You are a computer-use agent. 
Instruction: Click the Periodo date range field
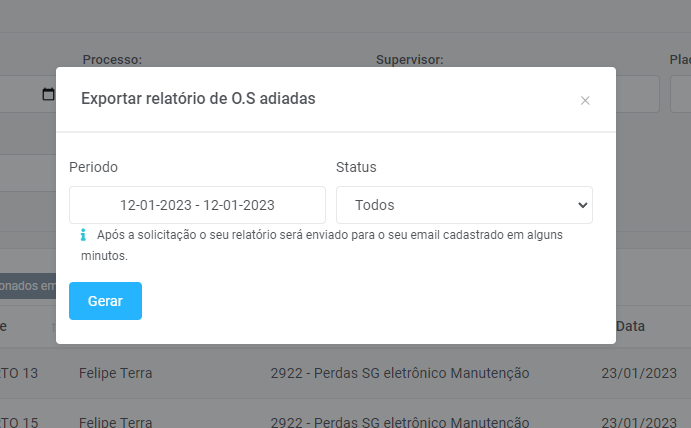(x=197, y=205)
